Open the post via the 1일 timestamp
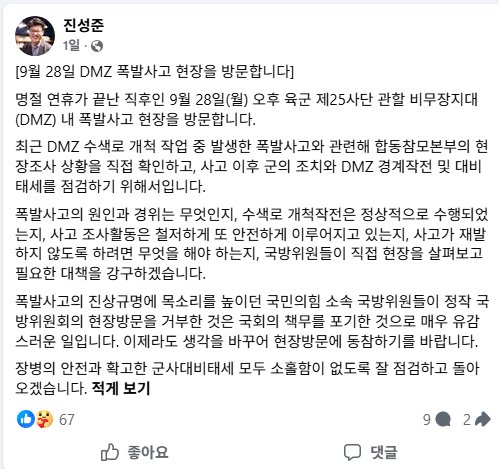 [x=71, y=45]
